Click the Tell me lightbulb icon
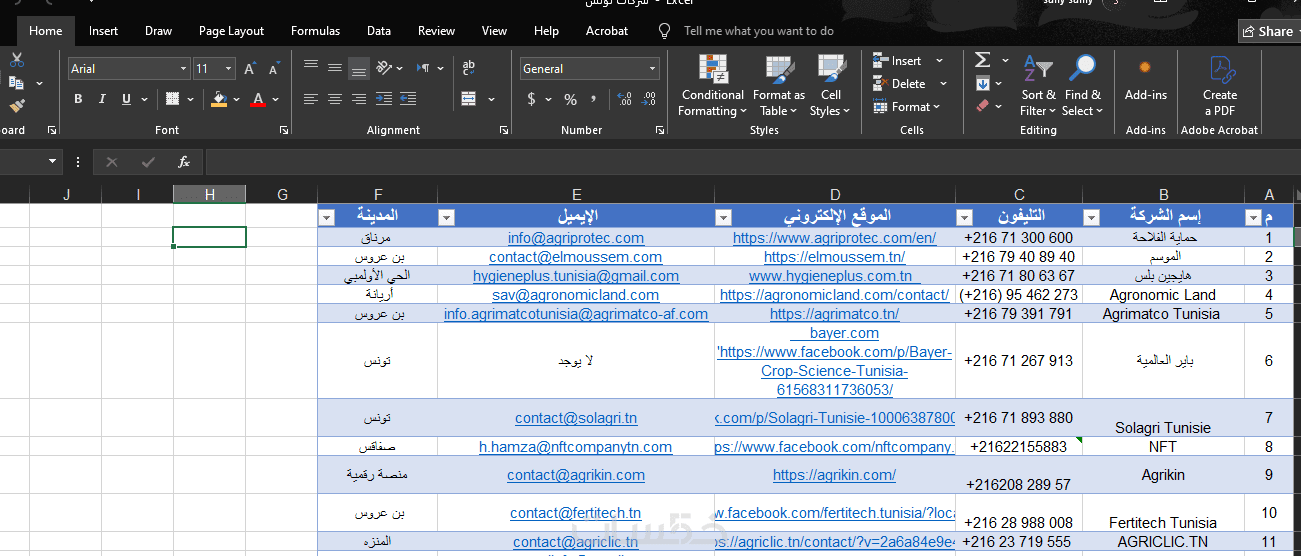The image size is (1301, 556). tap(664, 31)
